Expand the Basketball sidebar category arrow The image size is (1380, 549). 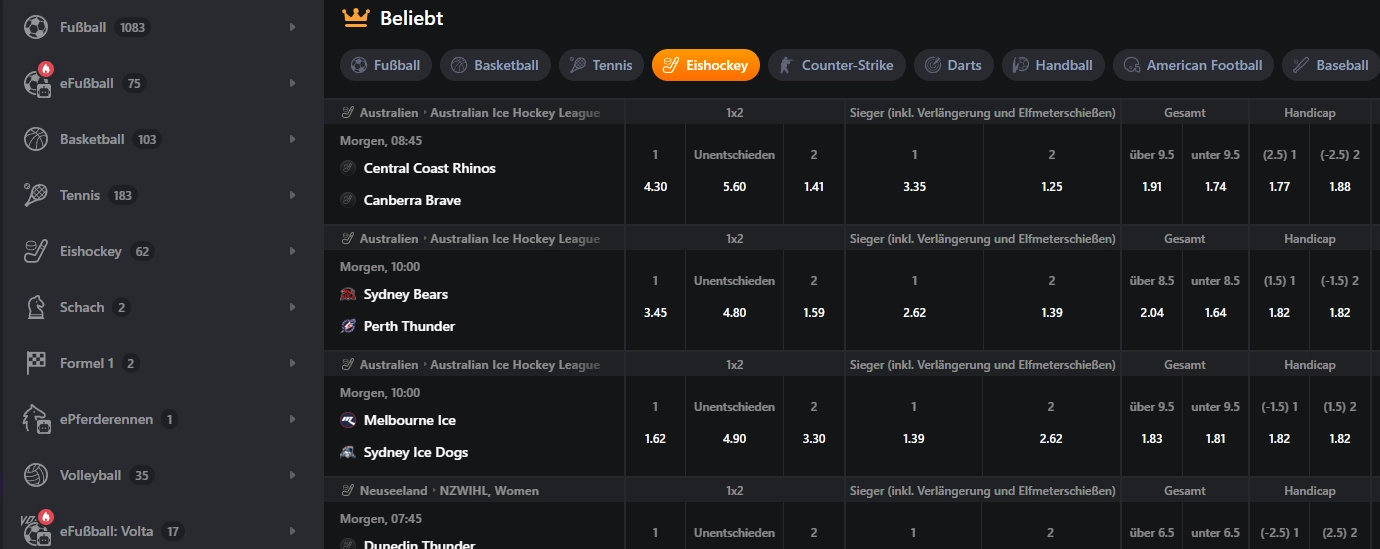click(292, 139)
